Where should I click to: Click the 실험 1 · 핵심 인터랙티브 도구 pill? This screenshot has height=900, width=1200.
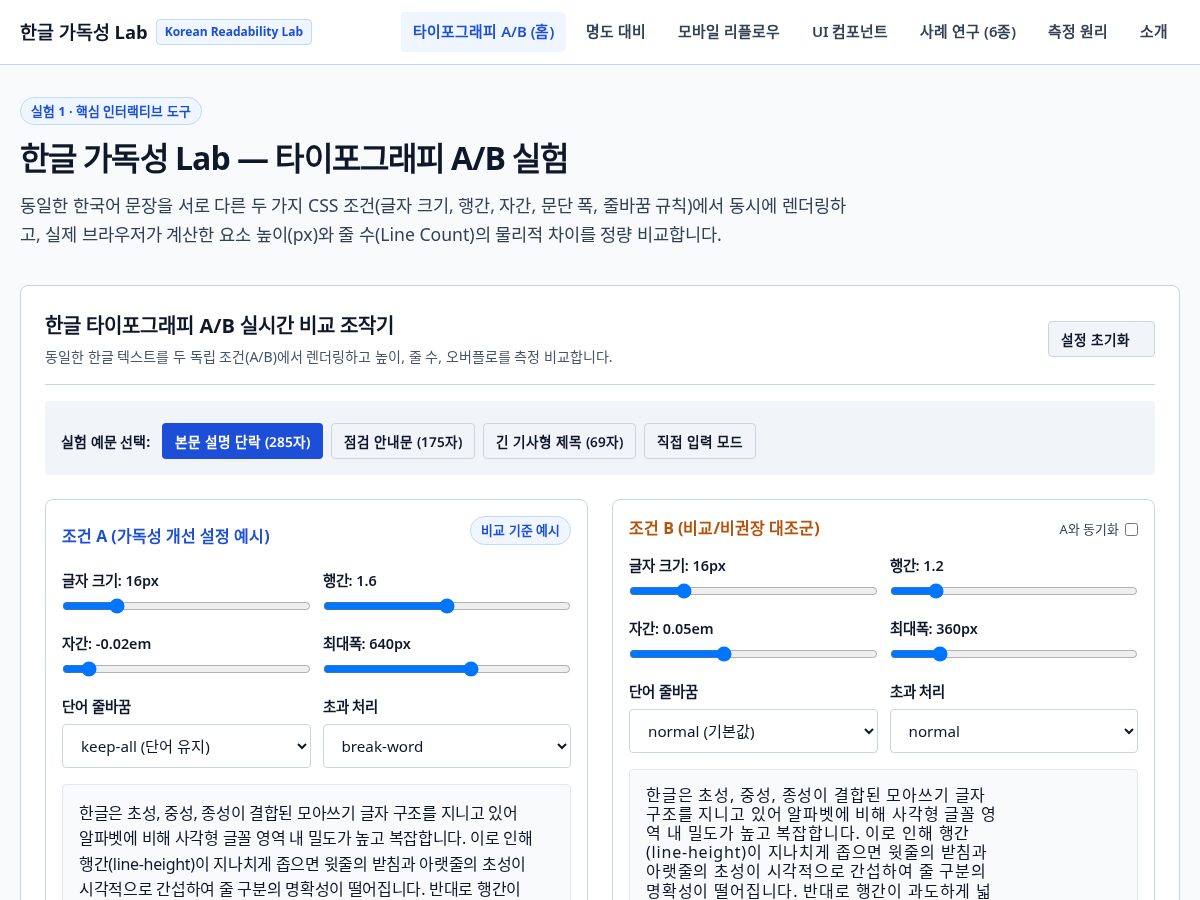111,111
